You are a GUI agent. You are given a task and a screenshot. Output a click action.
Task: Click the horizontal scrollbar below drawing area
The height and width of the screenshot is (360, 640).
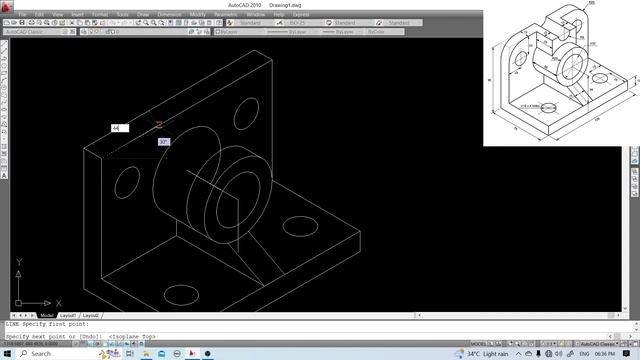[x=518, y=315]
